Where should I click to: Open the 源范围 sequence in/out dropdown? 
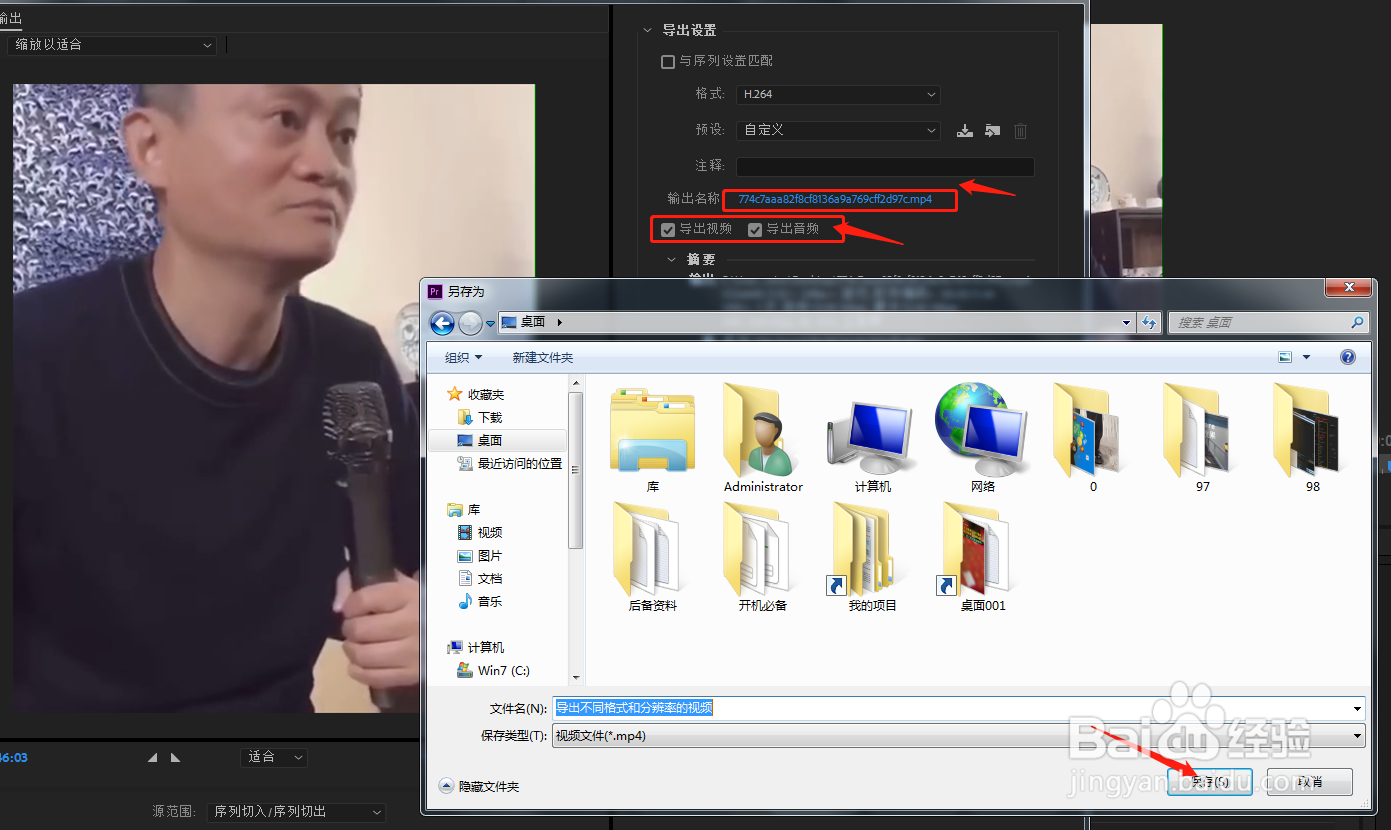tap(295, 811)
